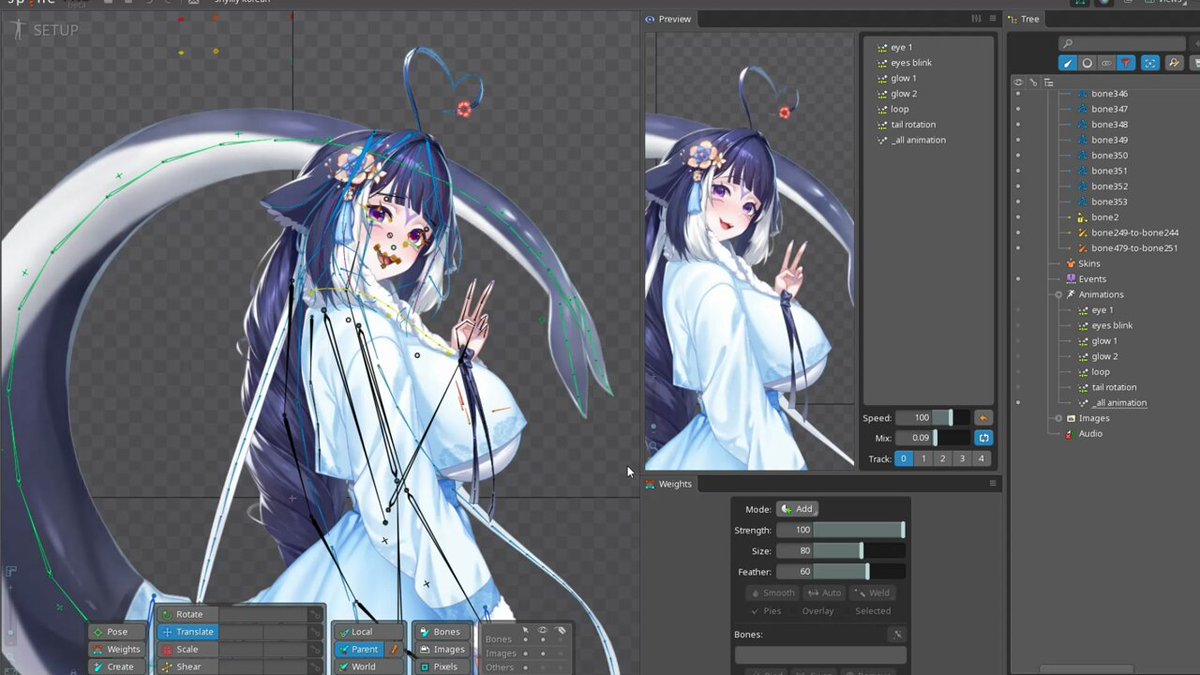1200x675 pixels.
Task: Select the Pose tool
Action: pos(117,632)
